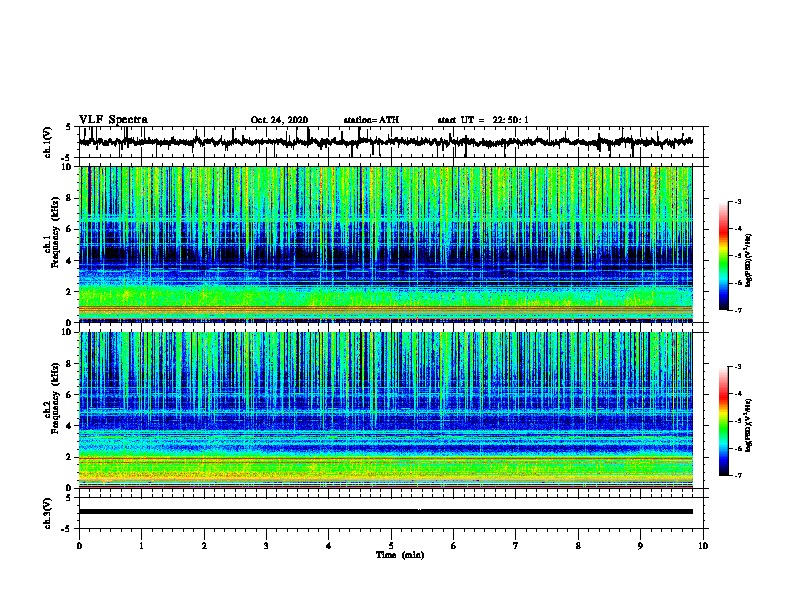Click the time axis tick label "7"
This screenshot has width=792, height=612.
[516, 545]
